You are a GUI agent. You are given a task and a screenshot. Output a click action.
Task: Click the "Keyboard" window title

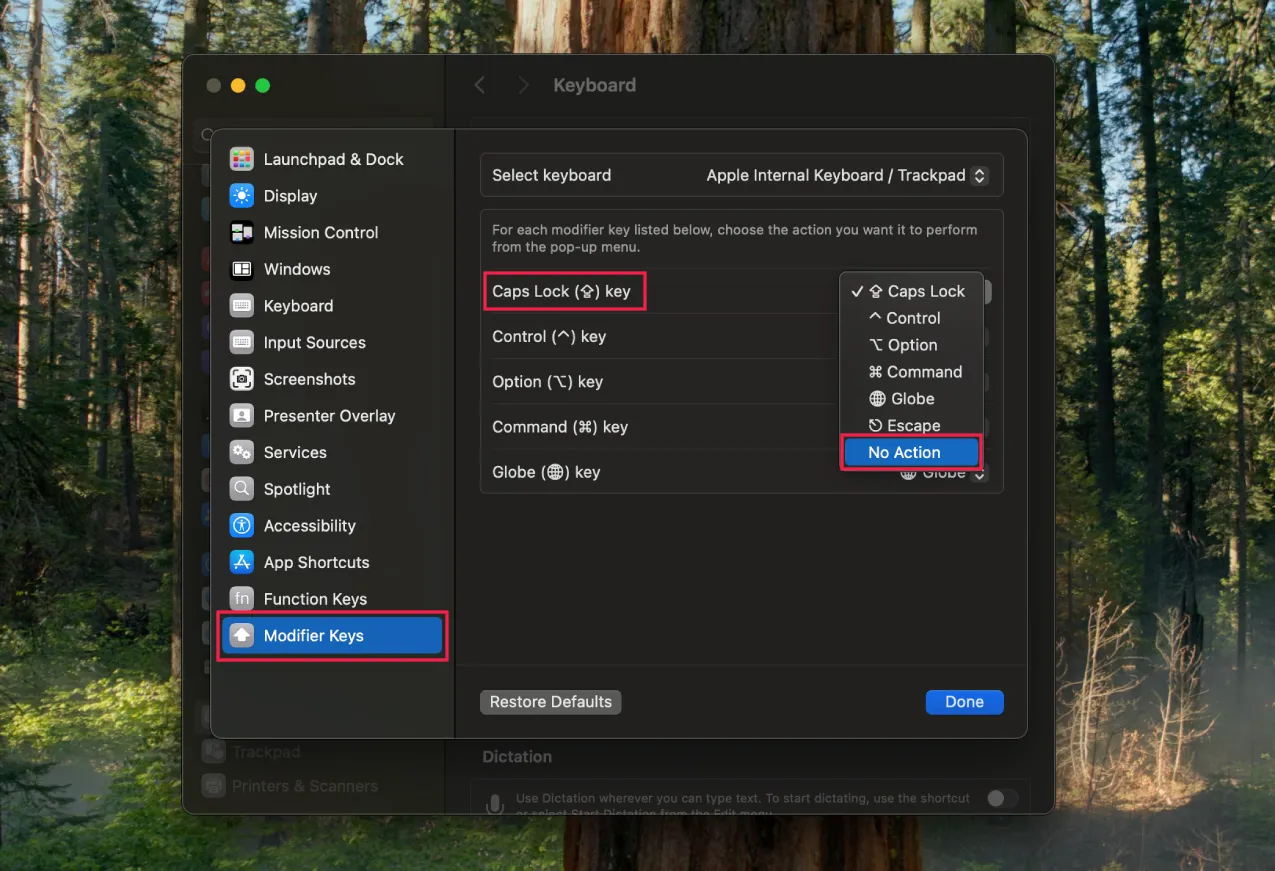pyautogui.click(x=595, y=86)
